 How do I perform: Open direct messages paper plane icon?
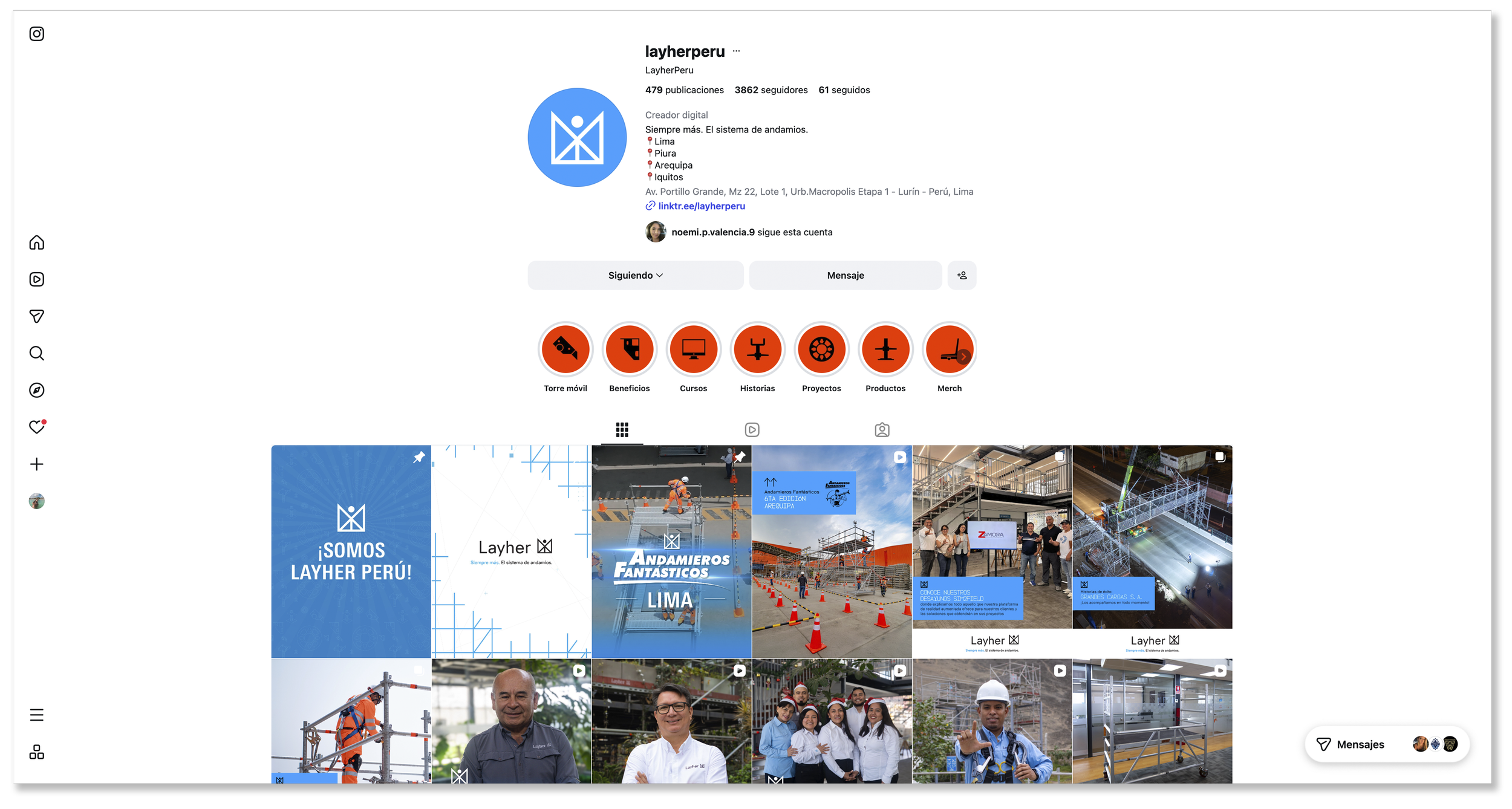[37, 316]
